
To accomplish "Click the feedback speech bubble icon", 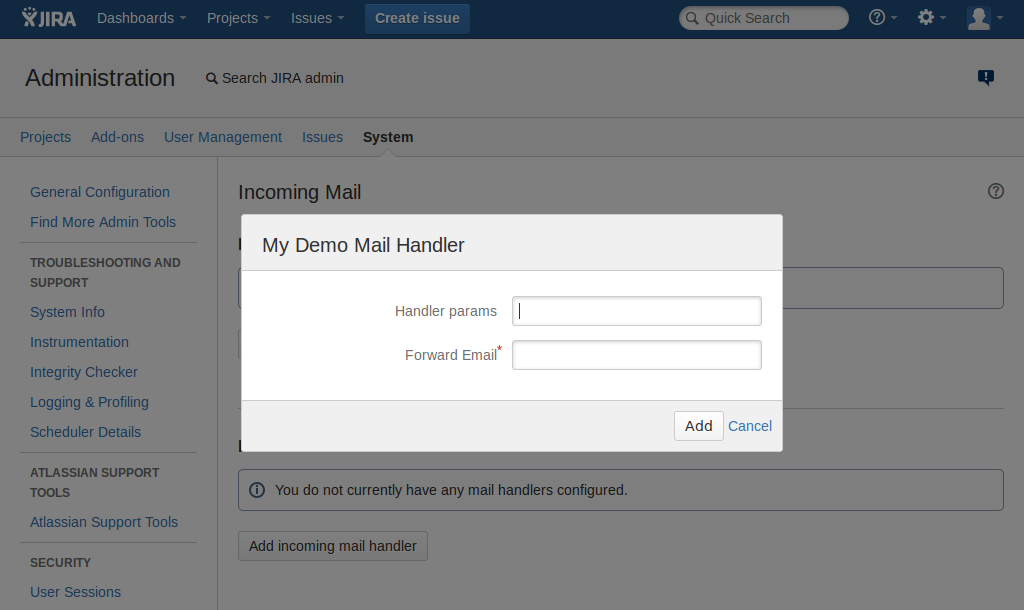I will pyautogui.click(x=986, y=78).
